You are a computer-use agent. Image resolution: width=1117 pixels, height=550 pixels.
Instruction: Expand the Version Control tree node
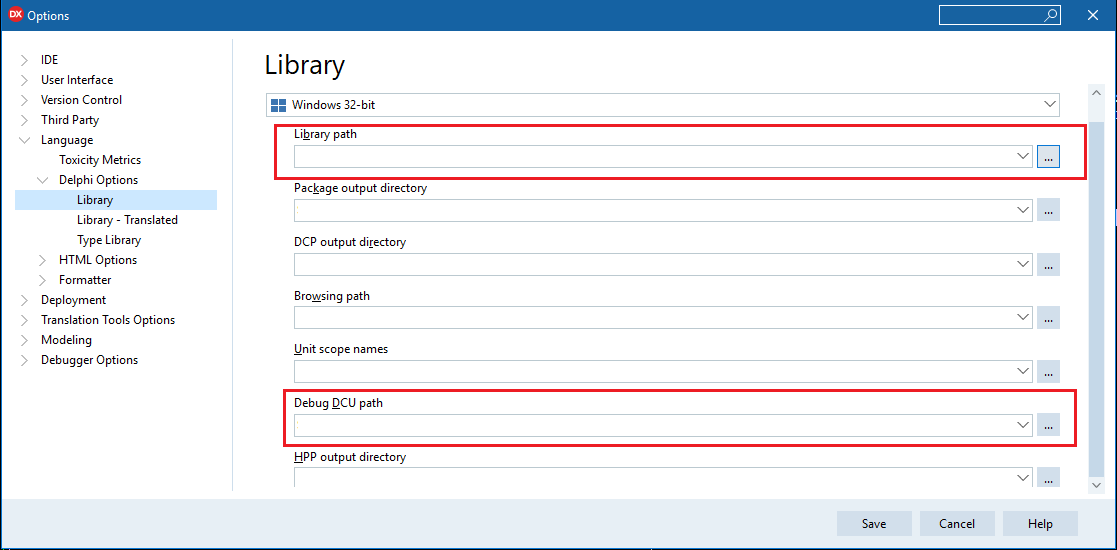pos(25,100)
